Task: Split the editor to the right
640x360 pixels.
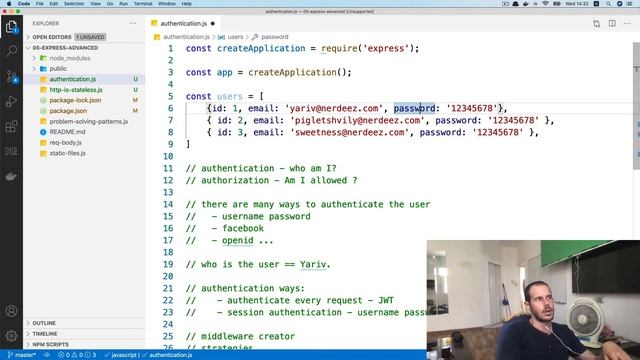Action: (612, 24)
